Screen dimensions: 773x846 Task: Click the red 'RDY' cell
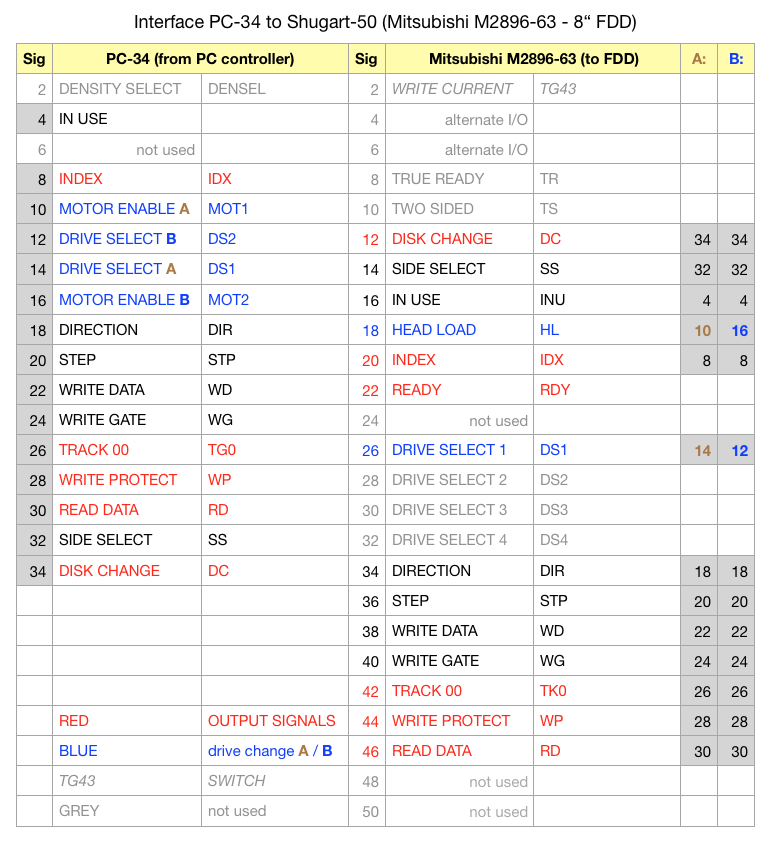[x=606, y=390]
